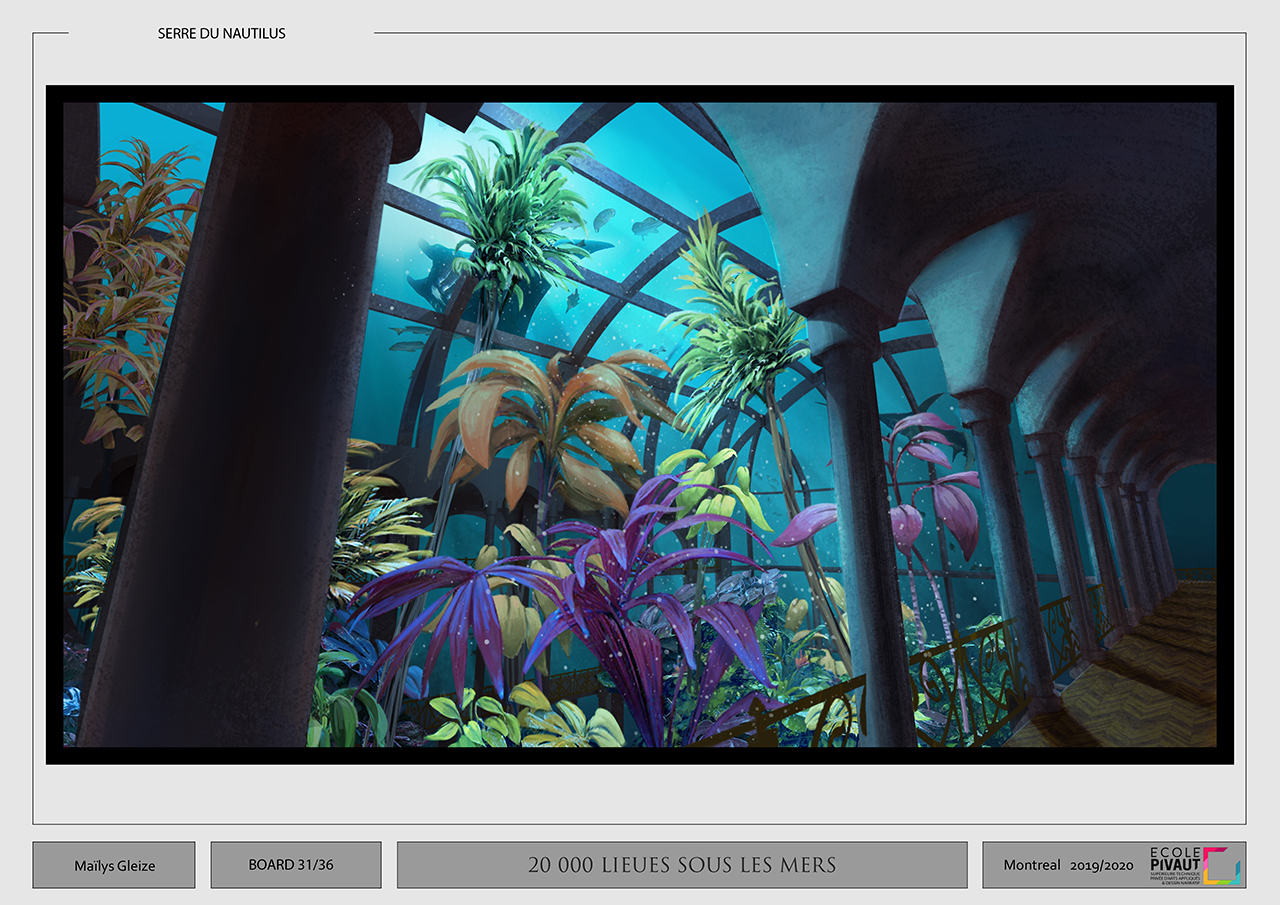Open the underwater greenhouse artwork image
Screen dimensions: 1280x905
(x=640, y=425)
